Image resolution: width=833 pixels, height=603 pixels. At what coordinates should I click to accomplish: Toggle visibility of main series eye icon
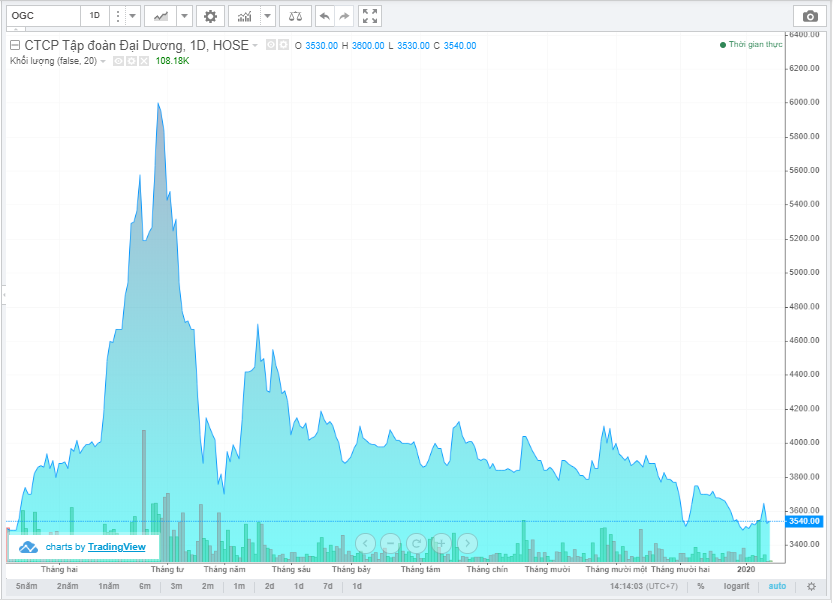[271, 45]
